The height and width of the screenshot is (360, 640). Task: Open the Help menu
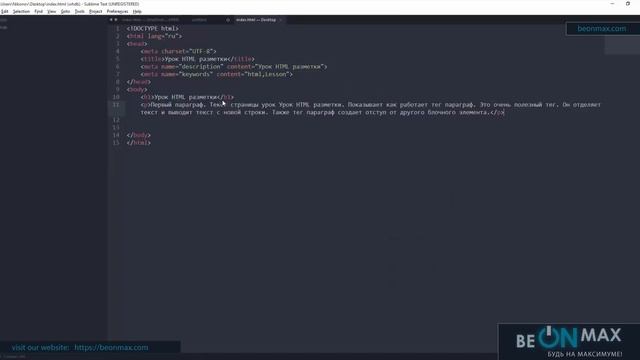(x=137, y=11)
